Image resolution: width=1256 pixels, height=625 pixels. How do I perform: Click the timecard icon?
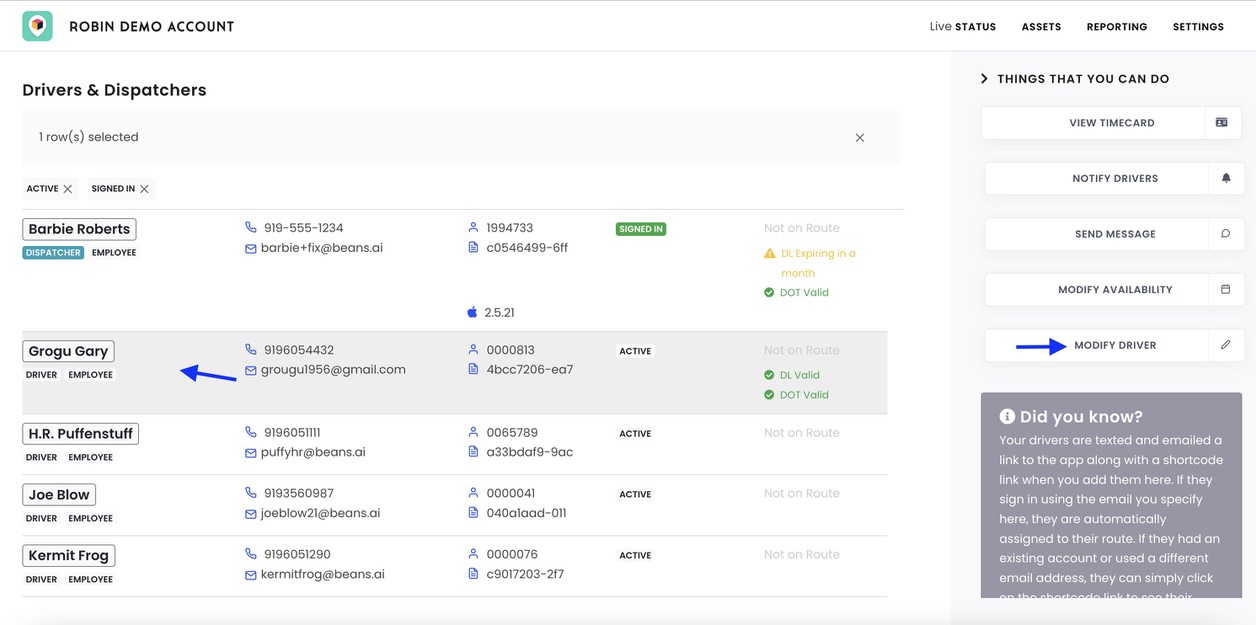pyautogui.click(x=1222, y=123)
